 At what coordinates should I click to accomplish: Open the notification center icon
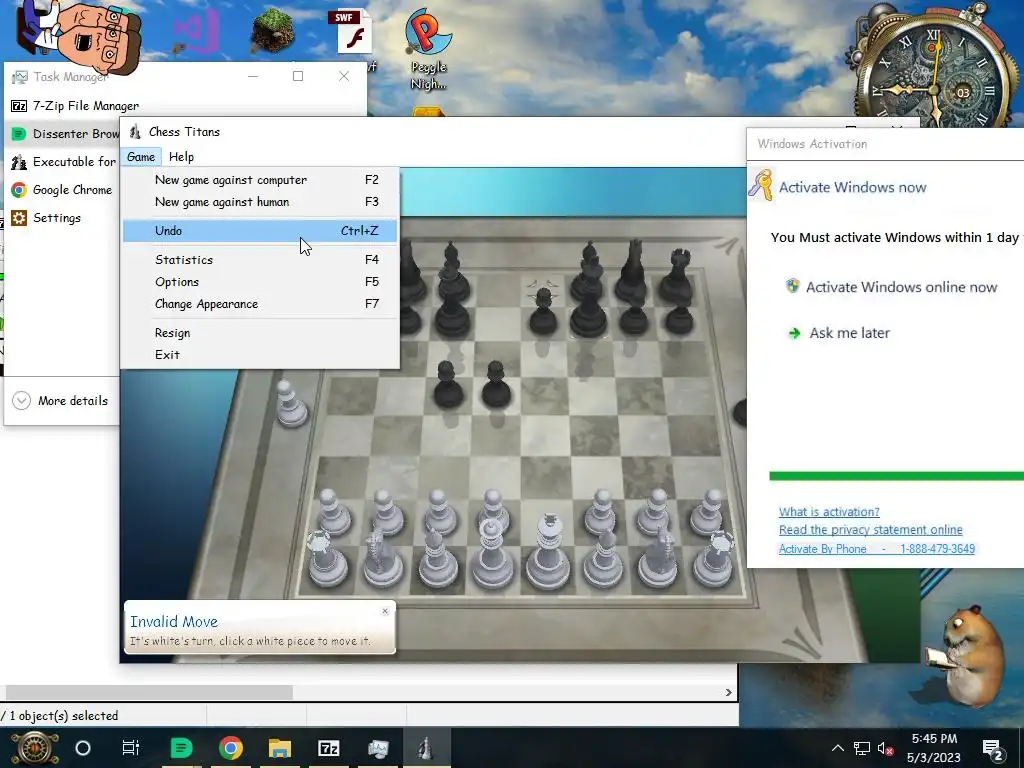pos(993,748)
